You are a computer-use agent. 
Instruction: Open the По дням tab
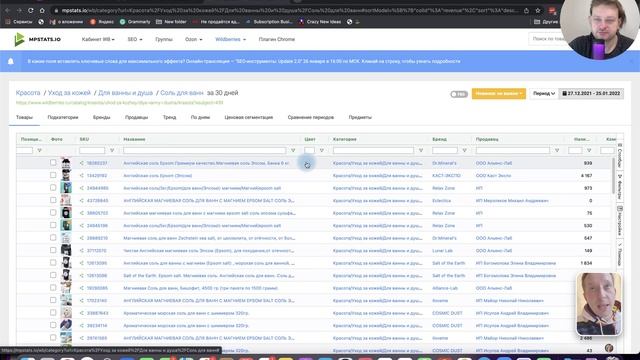[x=200, y=117]
